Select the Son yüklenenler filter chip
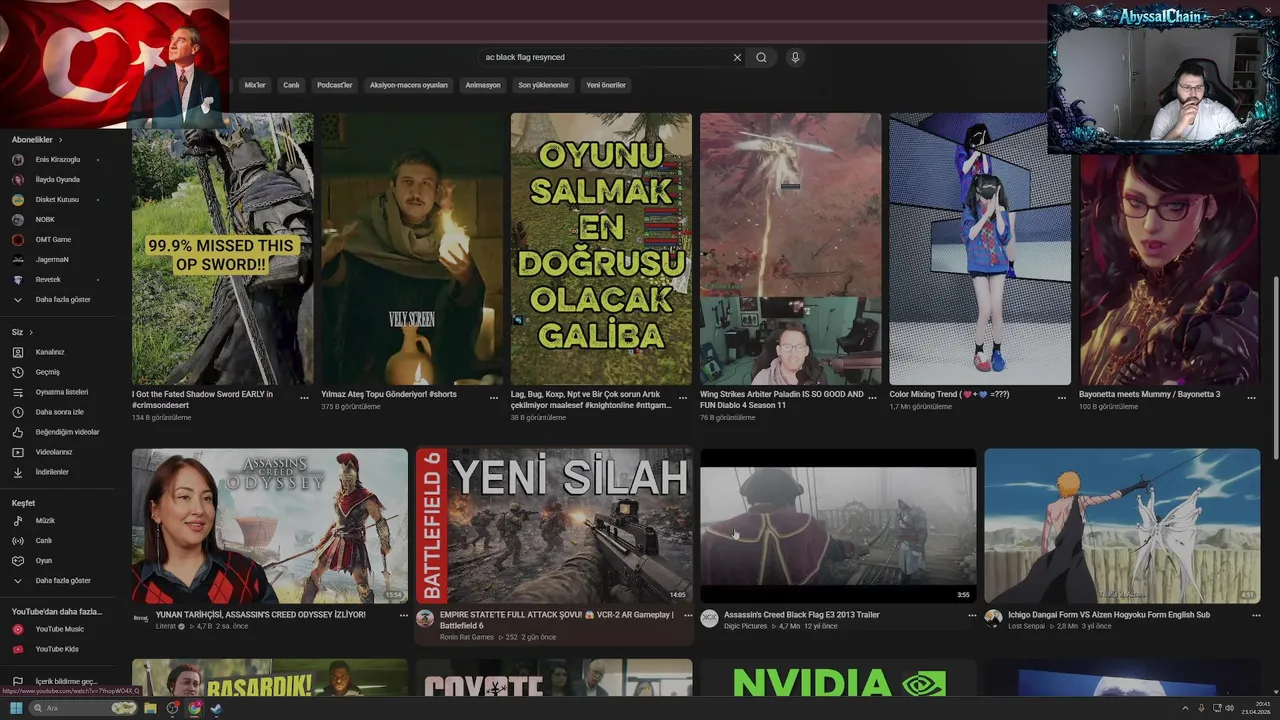 pyautogui.click(x=543, y=85)
